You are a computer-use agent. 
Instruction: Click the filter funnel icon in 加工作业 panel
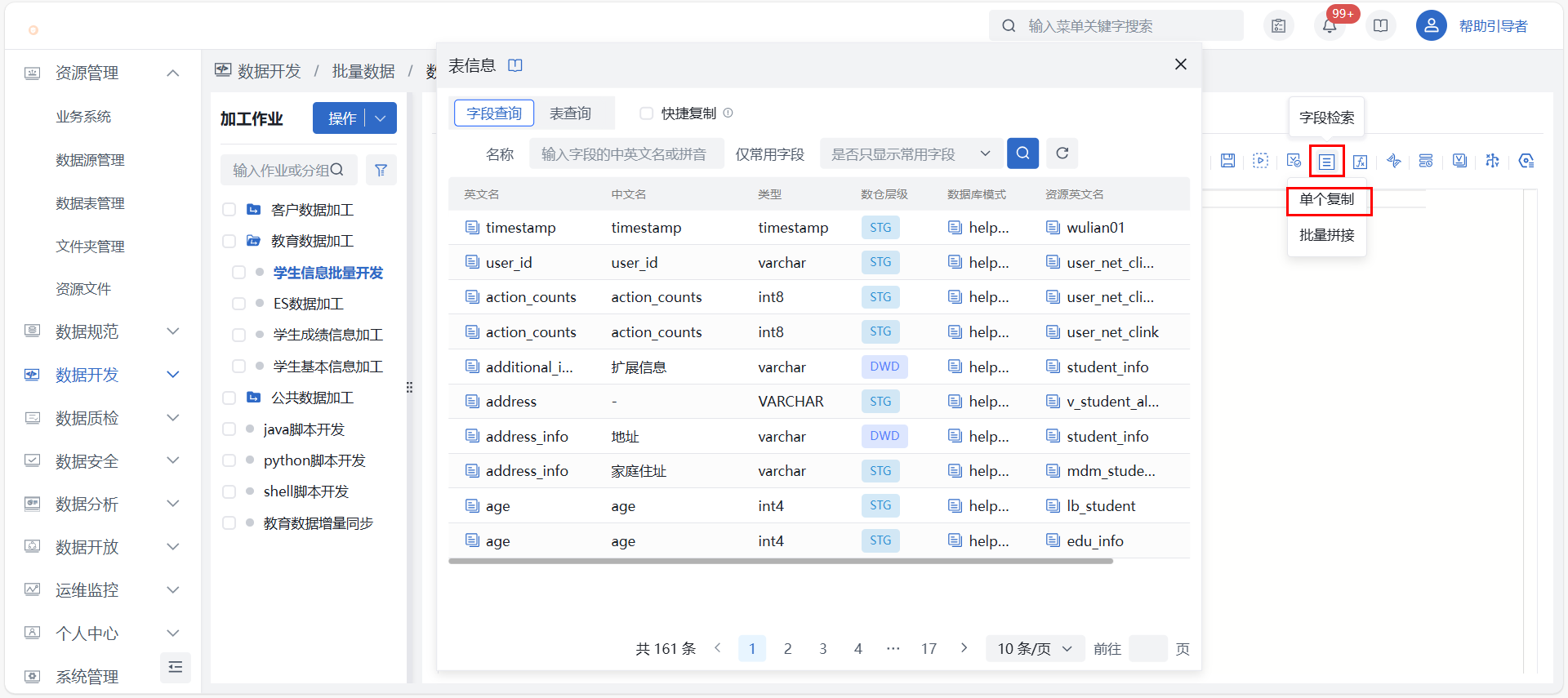click(381, 170)
